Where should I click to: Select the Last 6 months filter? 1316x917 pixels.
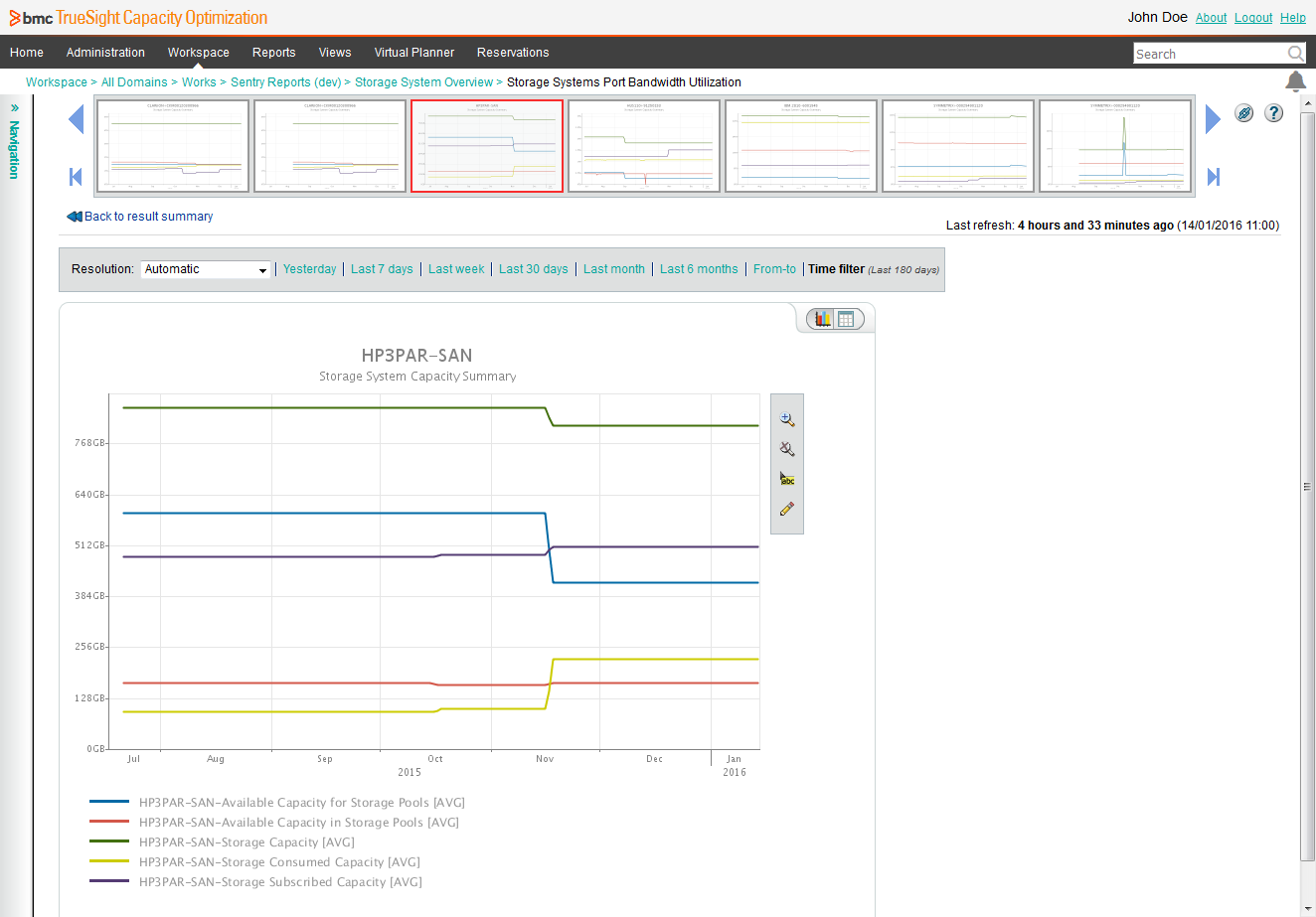[699, 269]
